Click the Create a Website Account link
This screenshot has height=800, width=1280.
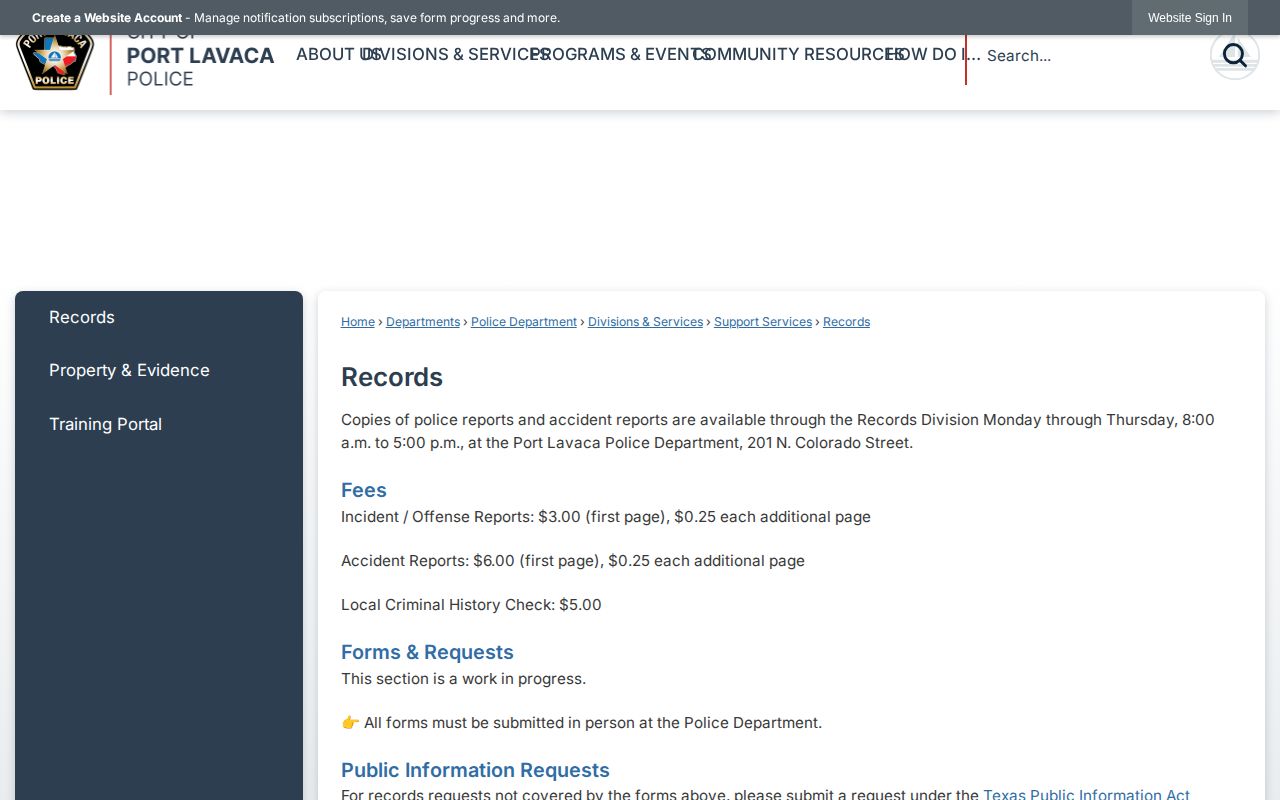(107, 18)
